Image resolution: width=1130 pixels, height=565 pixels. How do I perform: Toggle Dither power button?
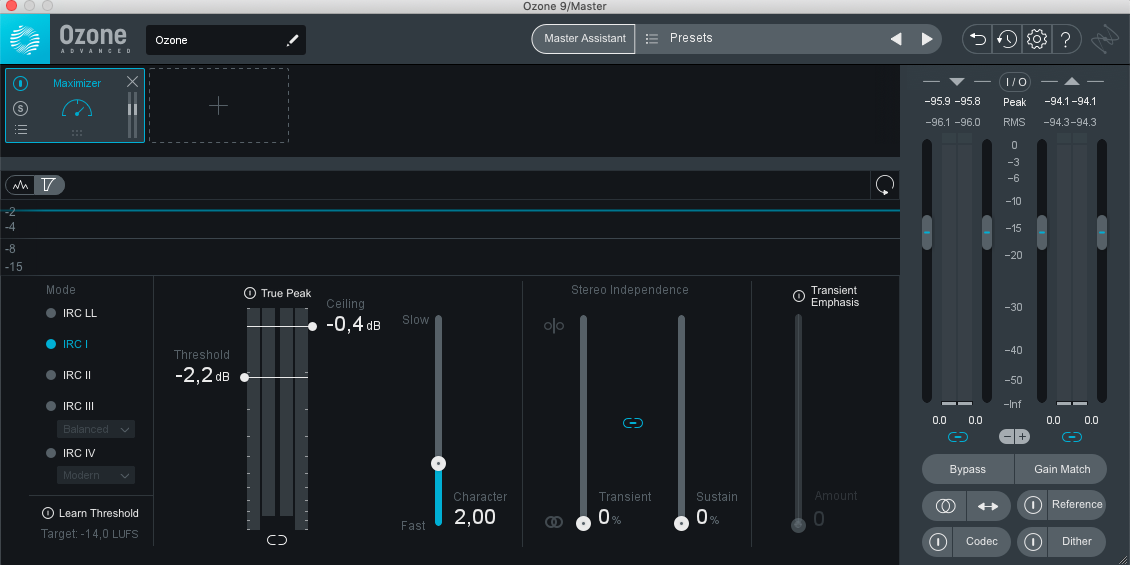tap(1033, 541)
